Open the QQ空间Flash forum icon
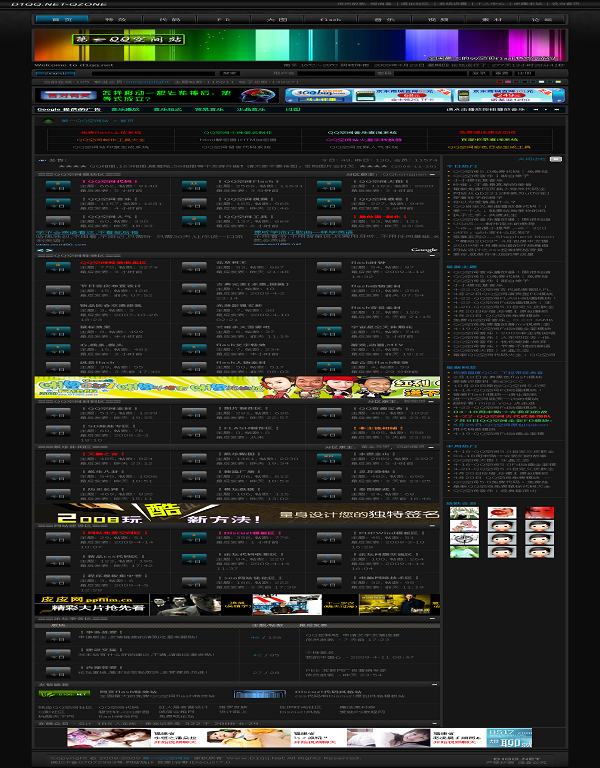 [193, 187]
